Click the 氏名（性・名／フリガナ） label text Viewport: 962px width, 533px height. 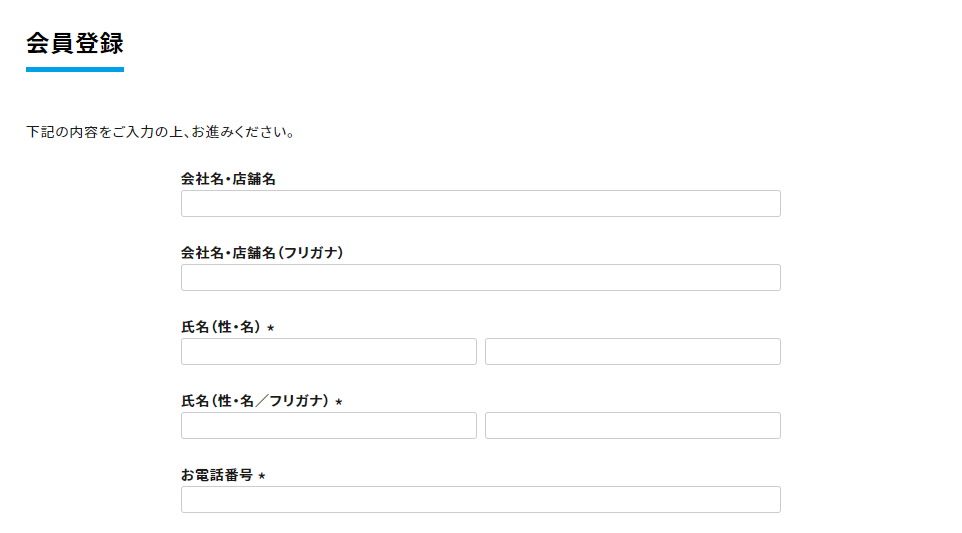tap(254, 401)
